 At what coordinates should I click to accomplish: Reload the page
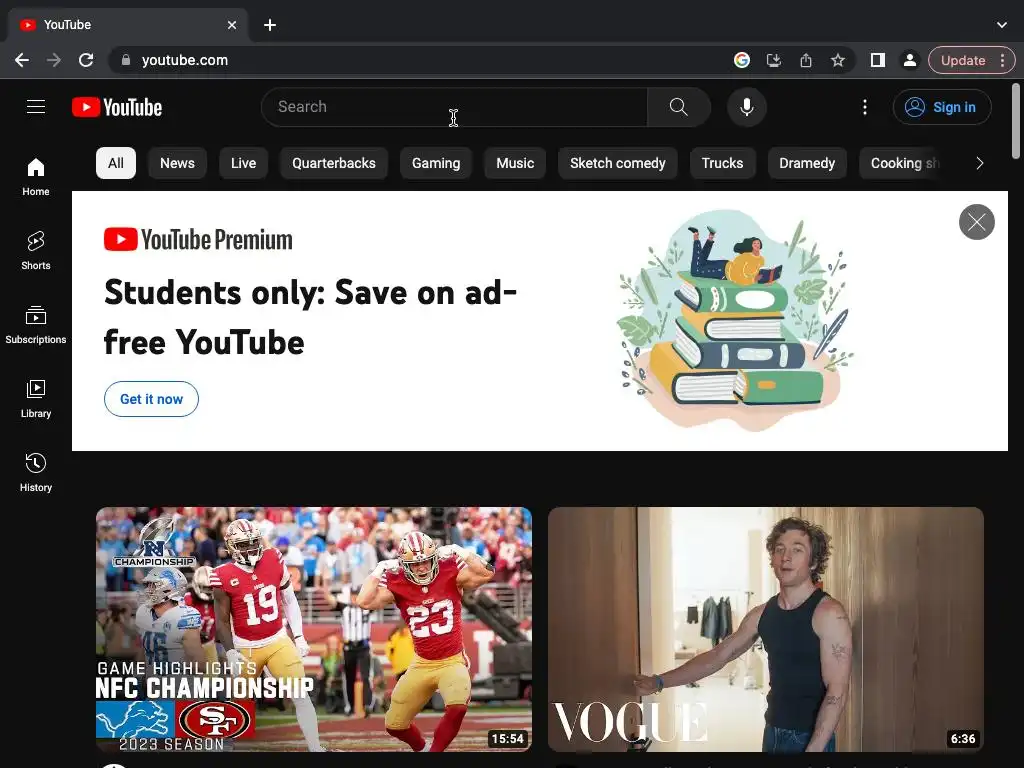tap(86, 60)
